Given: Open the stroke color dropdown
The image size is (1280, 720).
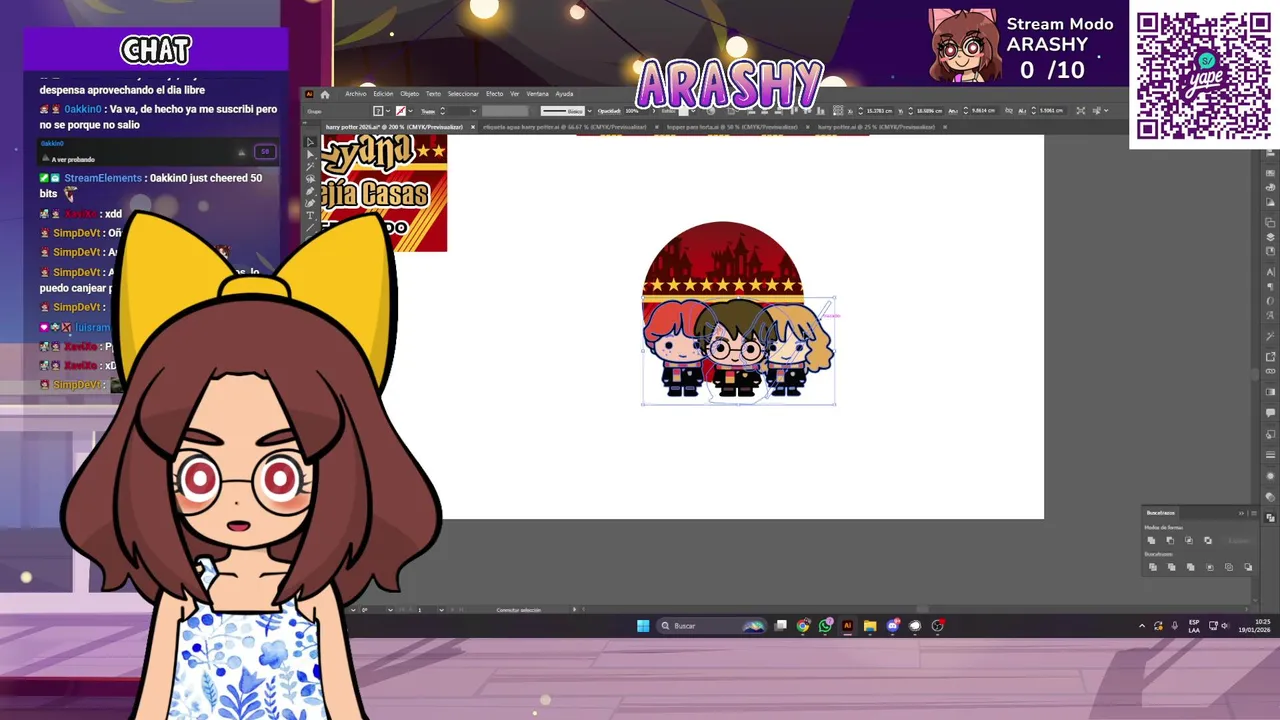Looking at the screenshot, I should coord(410,111).
